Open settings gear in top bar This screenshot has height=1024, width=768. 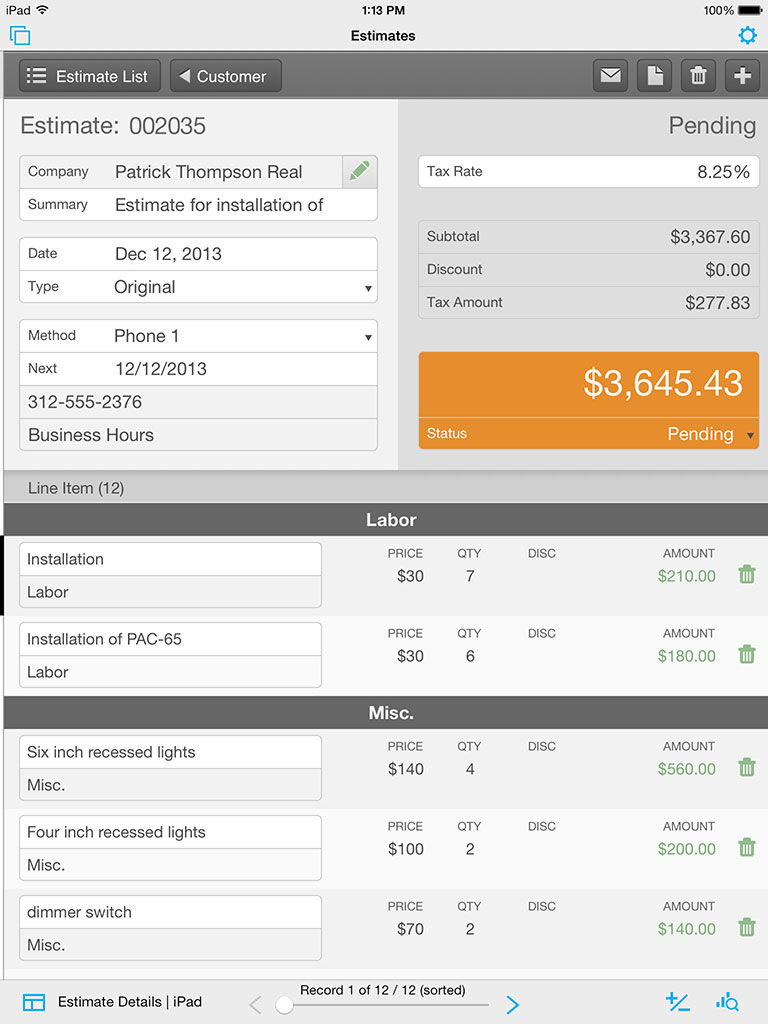point(747,36)
